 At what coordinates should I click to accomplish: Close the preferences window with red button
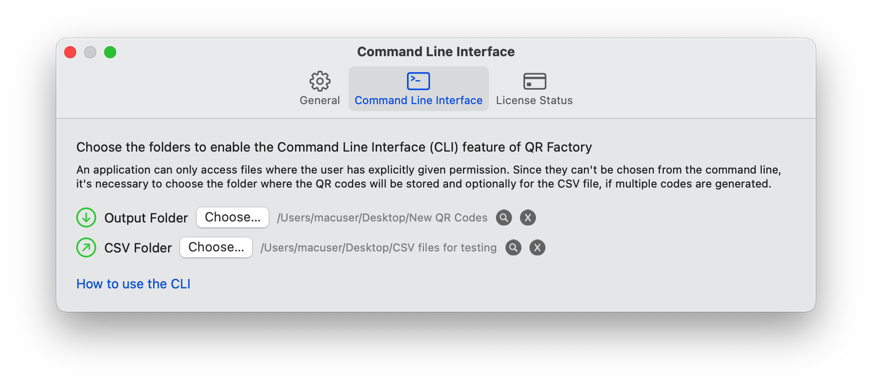click(x=70, y=52)
